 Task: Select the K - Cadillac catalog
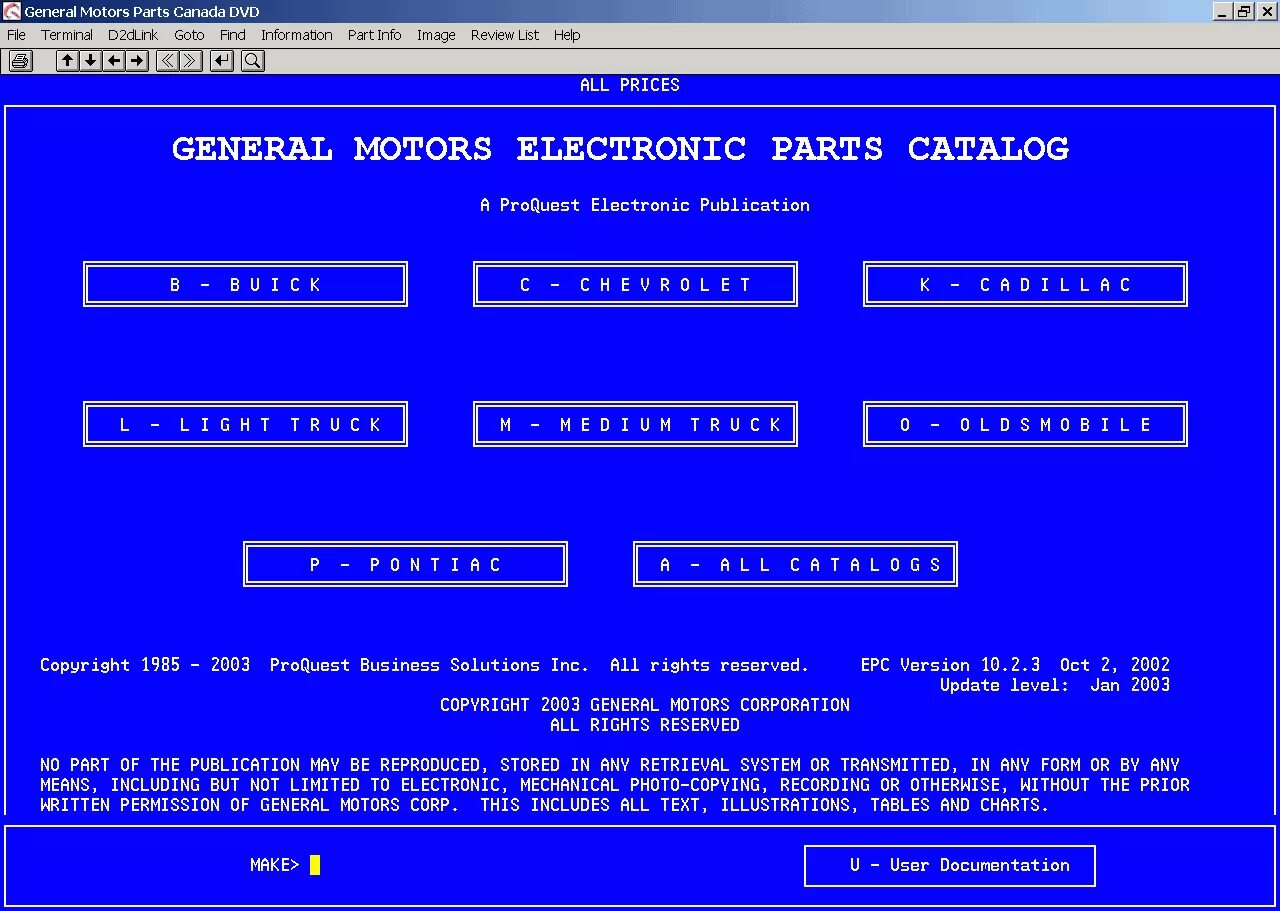point(1025,284)
